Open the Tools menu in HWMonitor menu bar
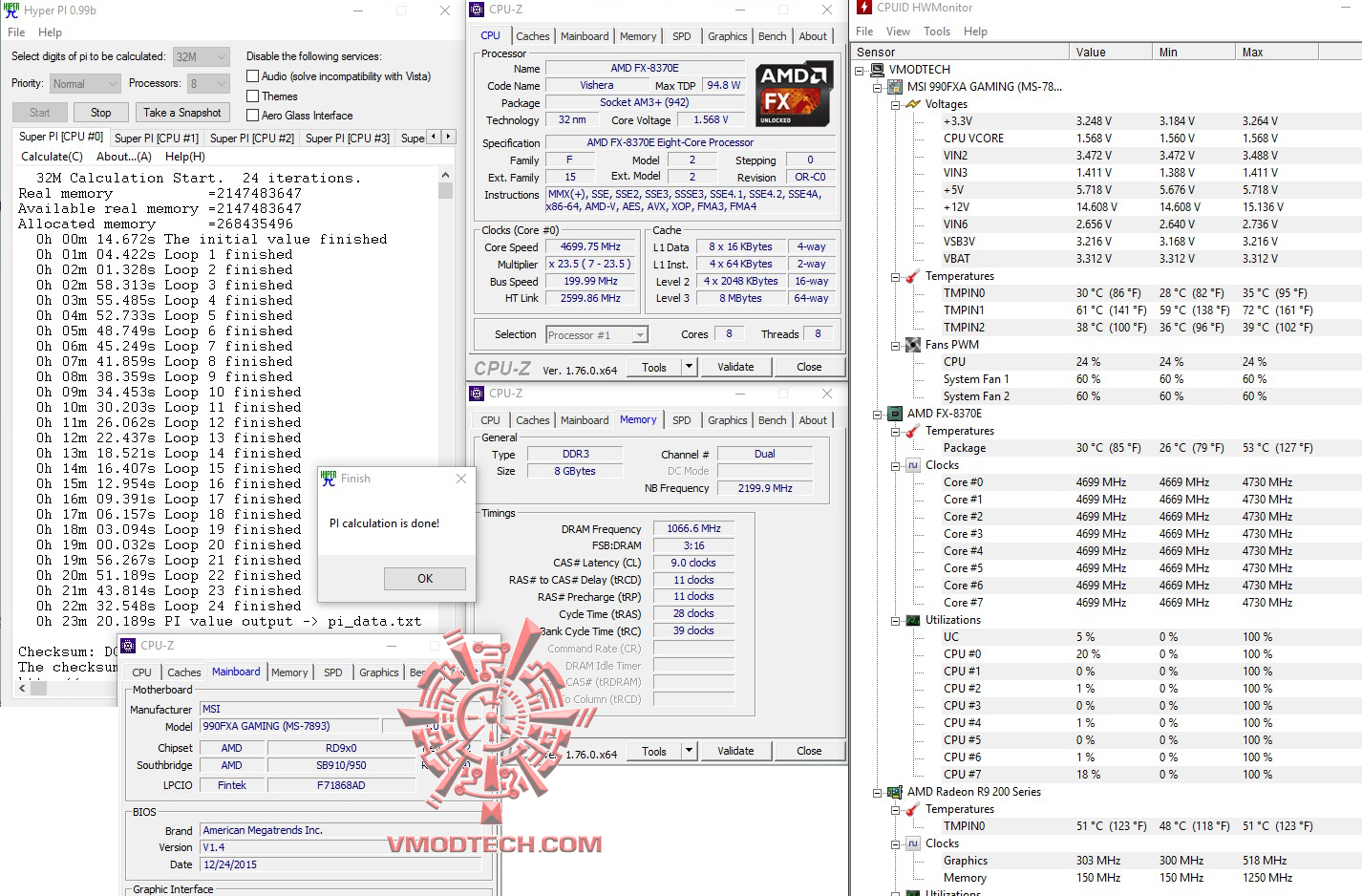The width and height of the screenshot is (1362, 896). tap(937, 32)
